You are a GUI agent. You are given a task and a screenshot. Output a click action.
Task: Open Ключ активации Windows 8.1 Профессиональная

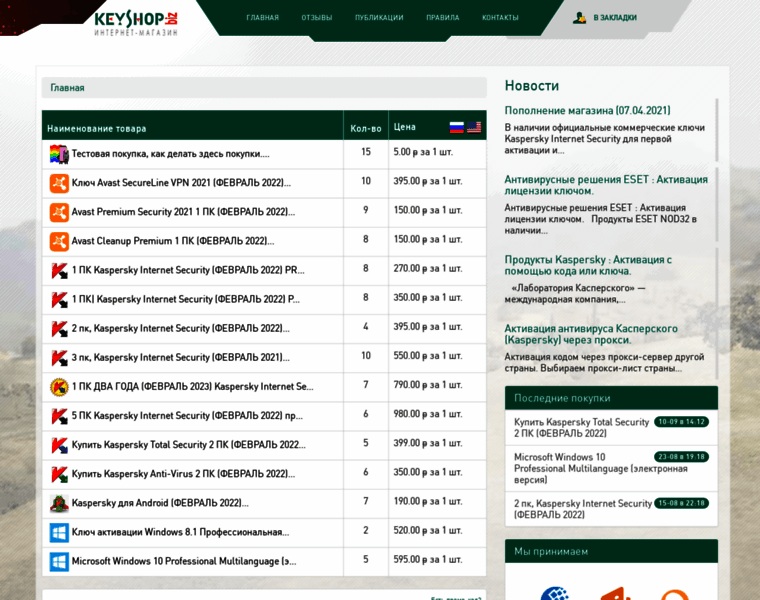click(180, 532)
